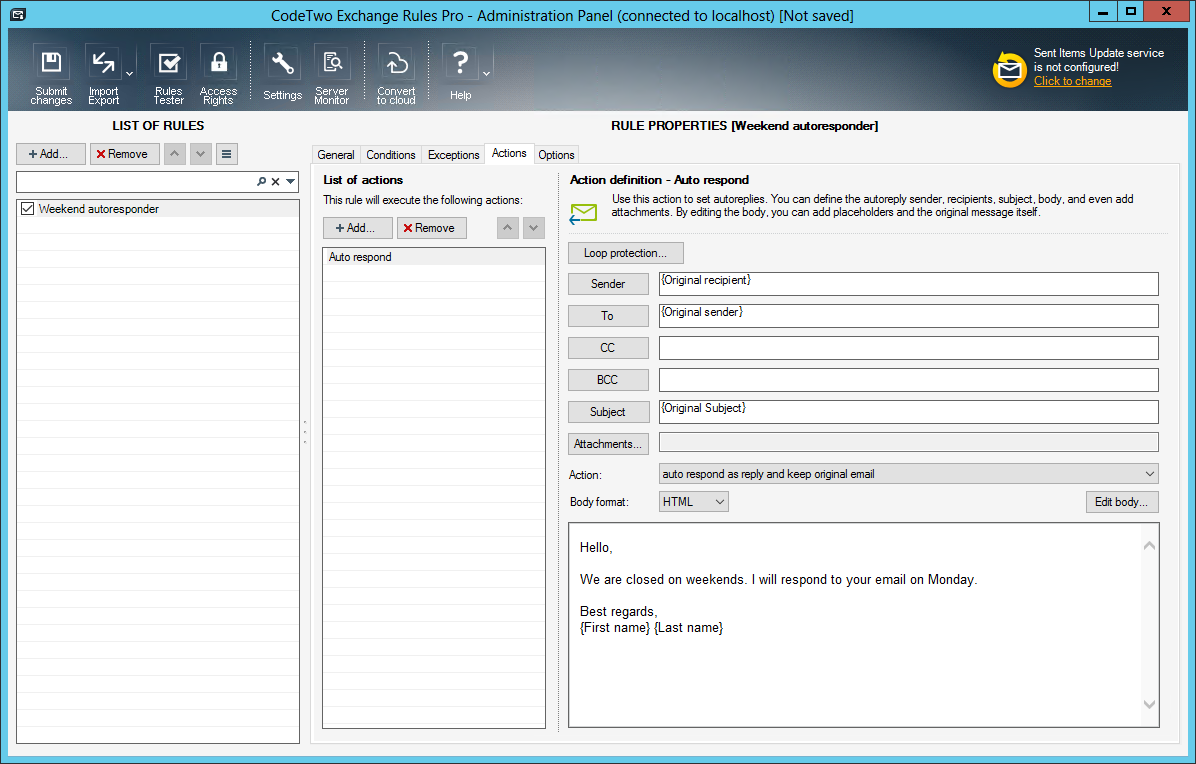The height and width of the screenshot is (764, 1196).
Task: Remove the selected action from the list of actions
Action: point(432,228)
